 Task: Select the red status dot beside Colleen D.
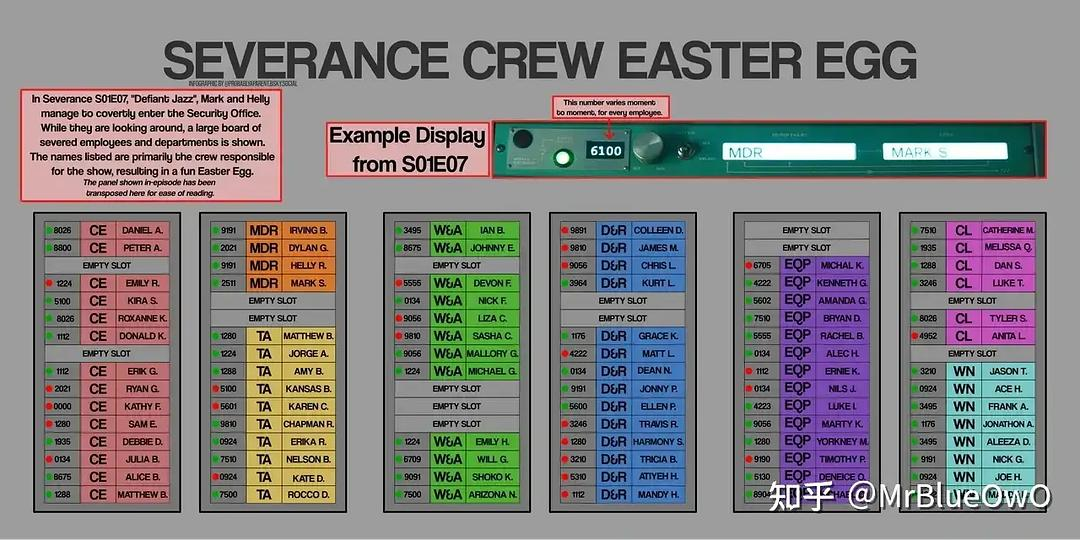point(562,230)
